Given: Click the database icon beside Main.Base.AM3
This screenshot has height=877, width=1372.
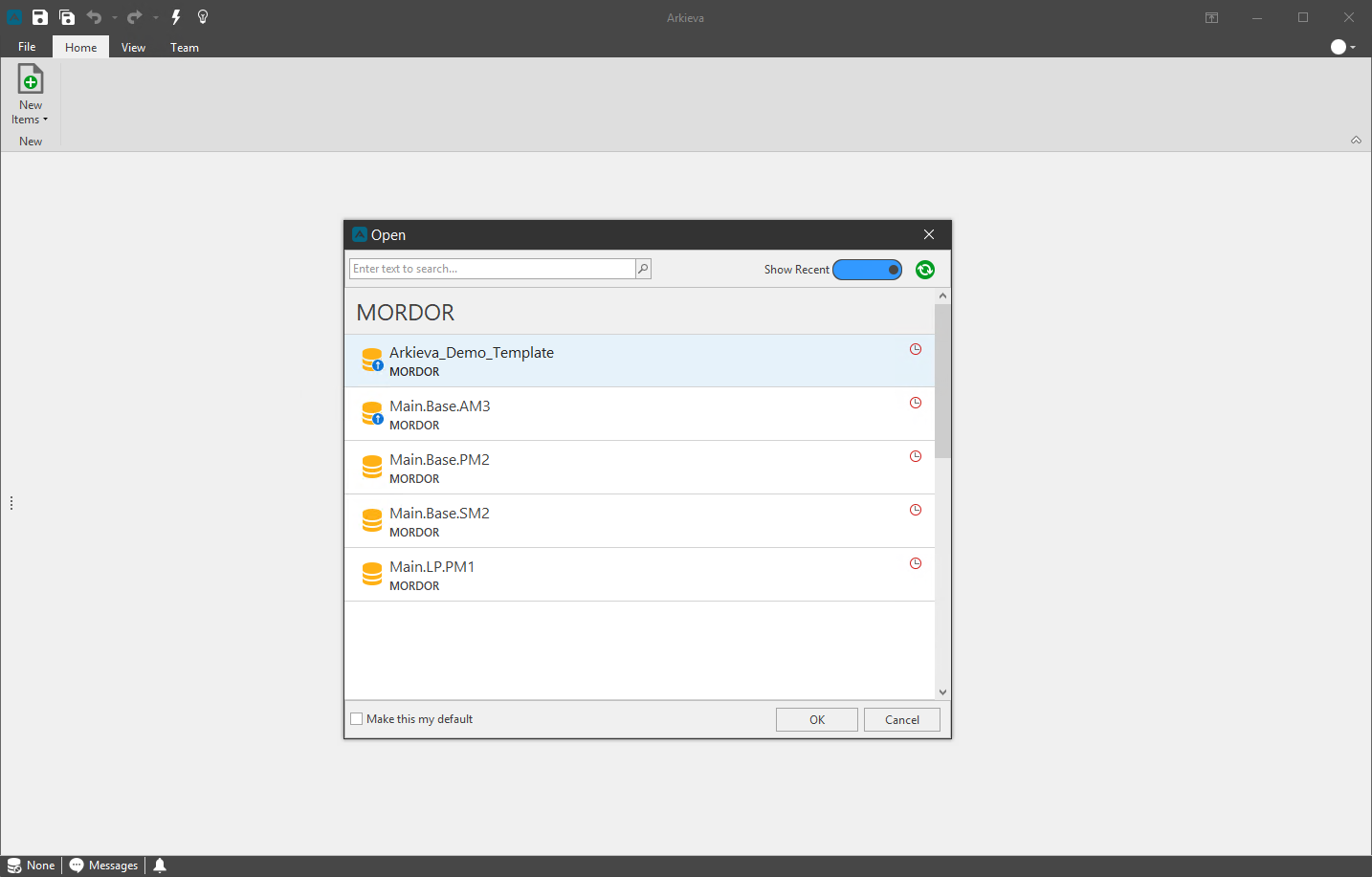Looking at the screenshot, I should 372,413.
